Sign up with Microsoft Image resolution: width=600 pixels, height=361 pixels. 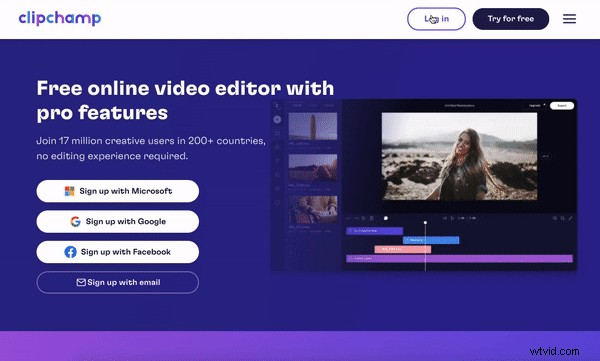pyautogui.click(x=117, y=191)
